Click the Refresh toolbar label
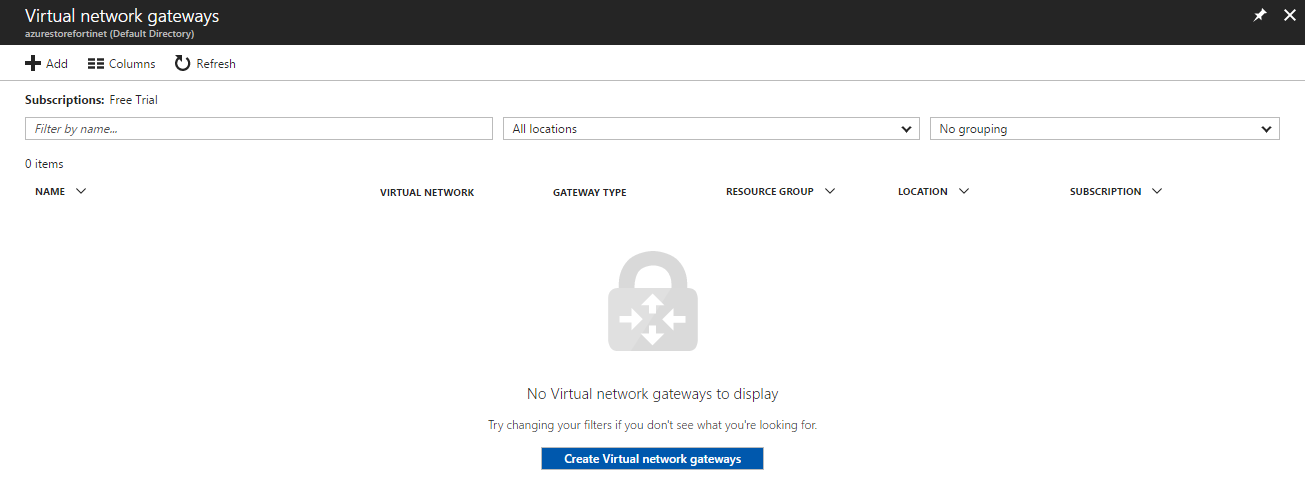 (x=216, y=64)
